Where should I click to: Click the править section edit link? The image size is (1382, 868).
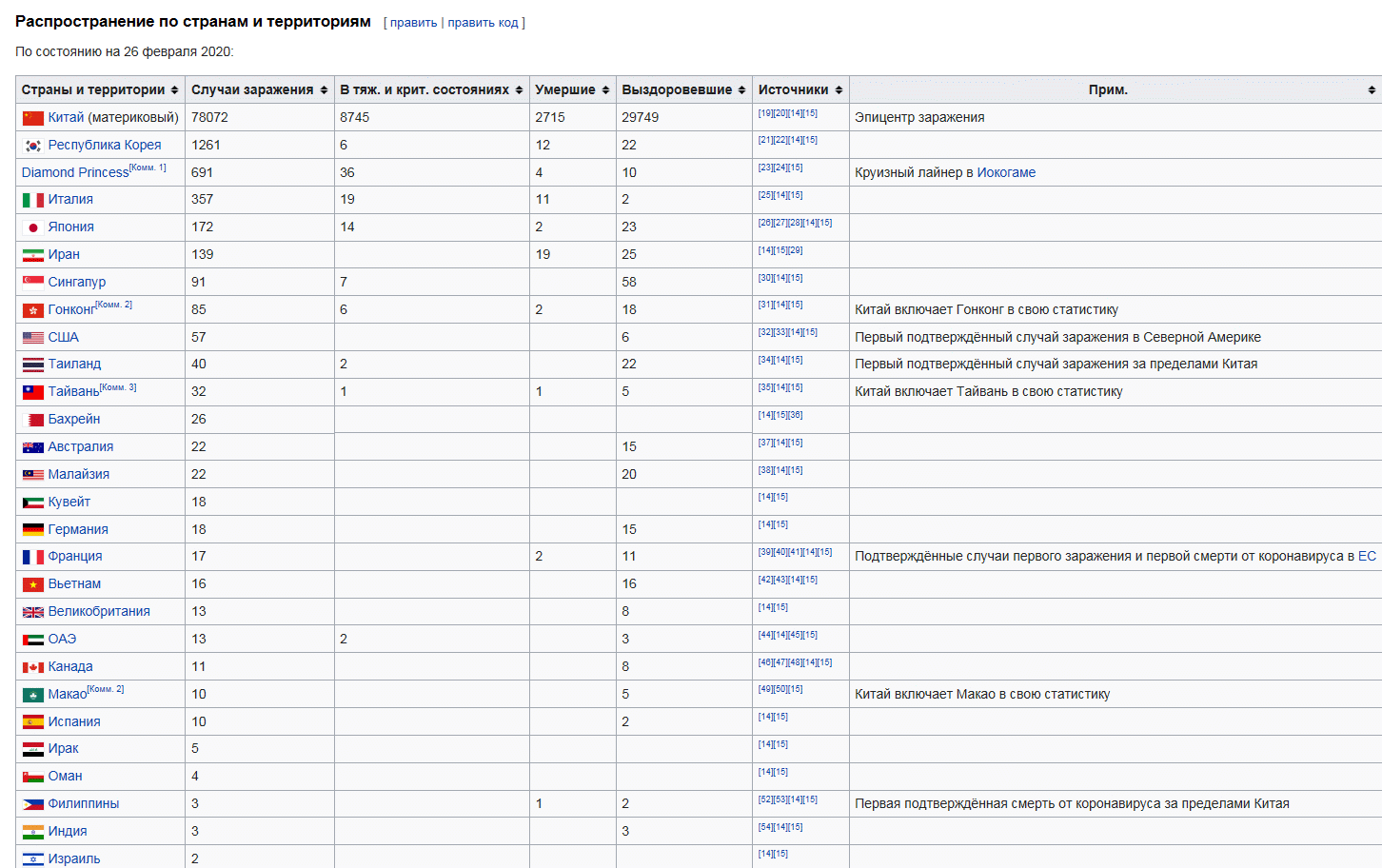pyautogui.click(x=413, y=23)
